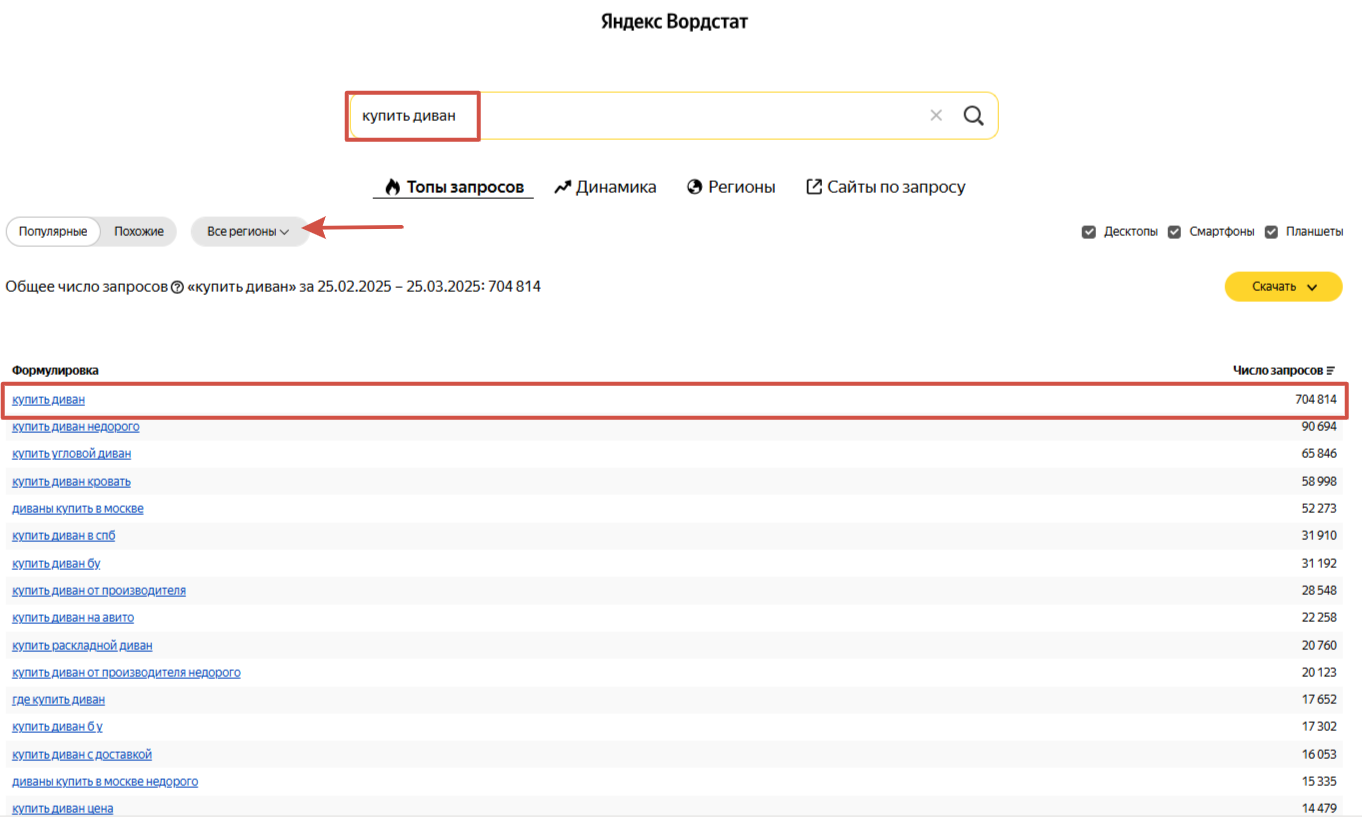Toggle the Смартфоны checkbox
The height and width of the screenshot is (820, 1362).
tap(1174, 232)
